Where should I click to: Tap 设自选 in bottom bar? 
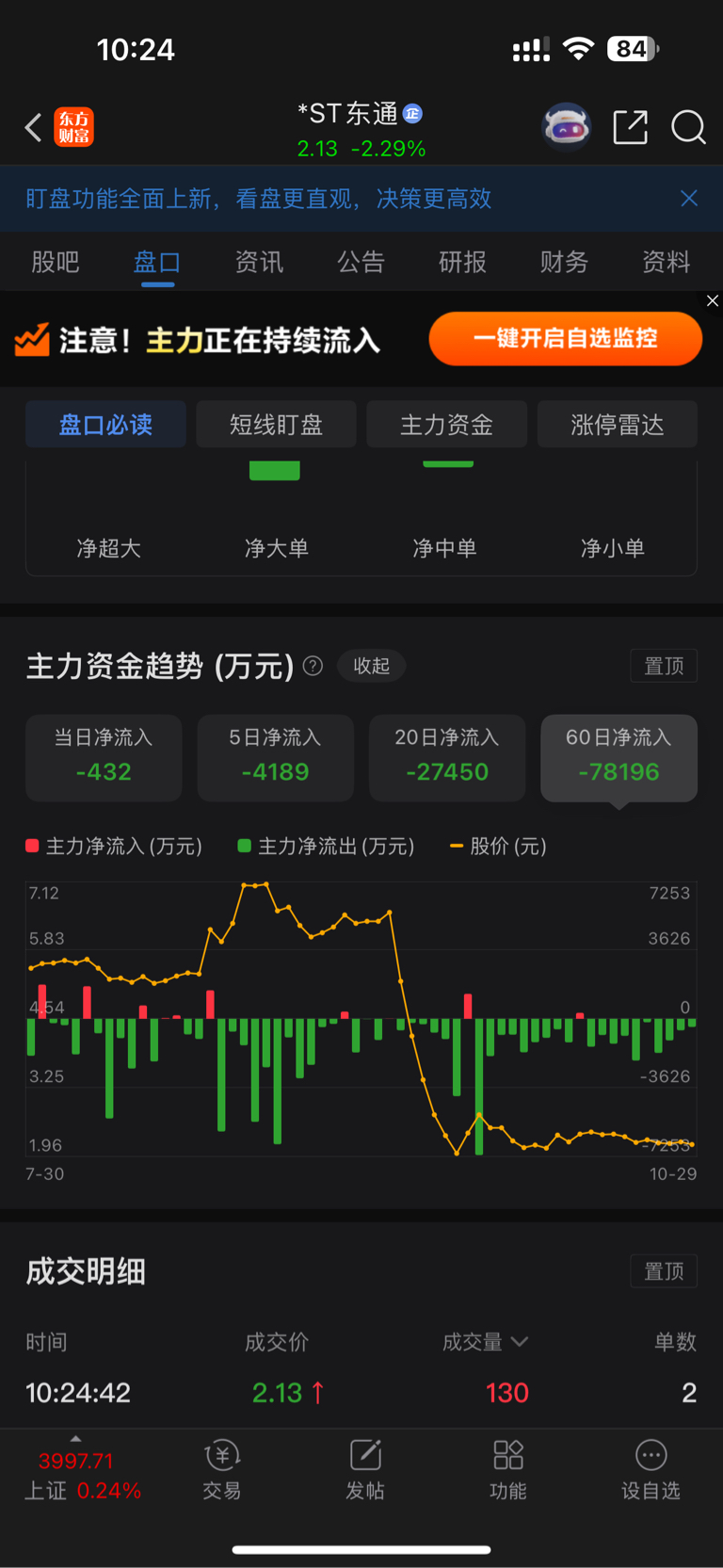click(651, 1469)
